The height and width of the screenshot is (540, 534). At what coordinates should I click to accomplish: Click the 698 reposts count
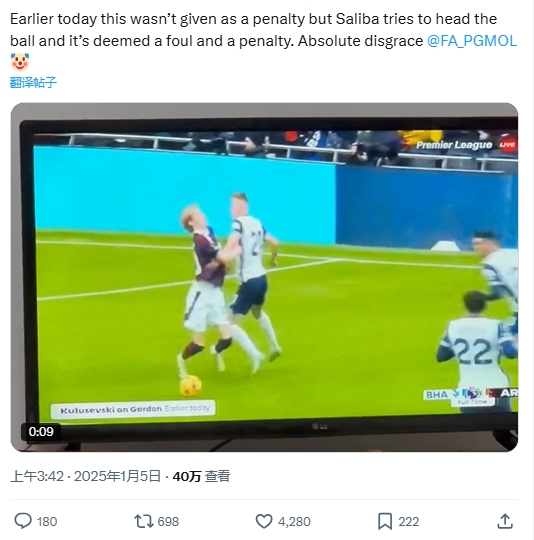pyautogui.click(x=168, y=521)
